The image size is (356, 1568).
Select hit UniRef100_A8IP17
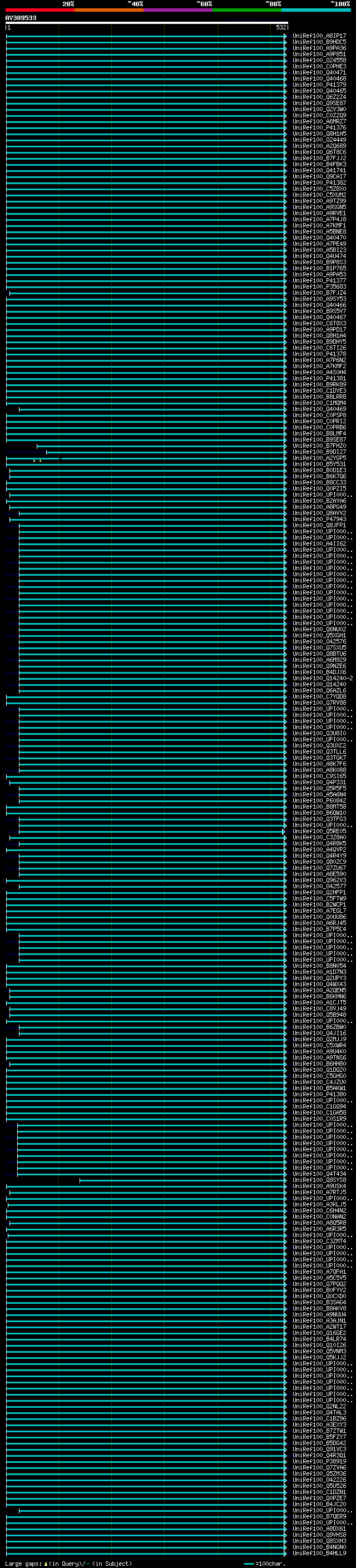[319, 36]
